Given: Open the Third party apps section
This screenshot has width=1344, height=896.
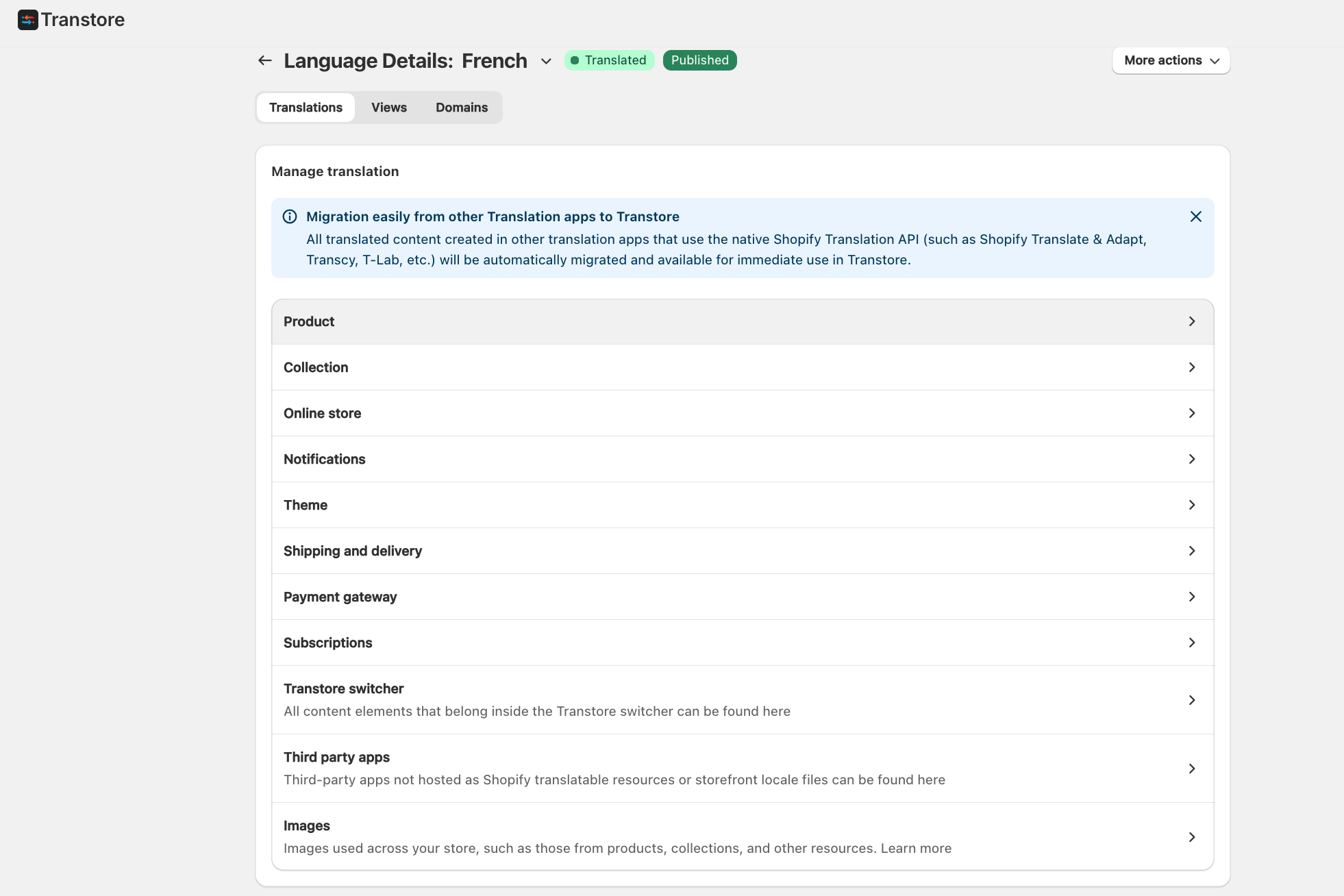Looking at the screenshot, I should tap(743, 768).
